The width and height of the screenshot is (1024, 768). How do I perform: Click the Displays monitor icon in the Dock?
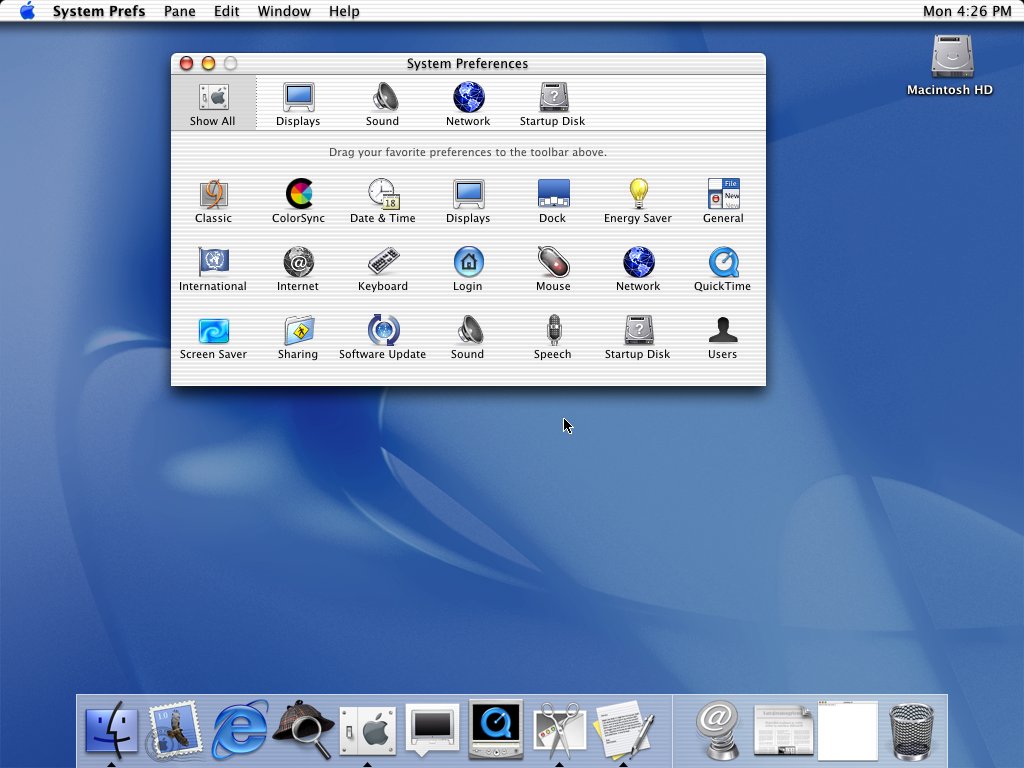click(x=432, y=729)
